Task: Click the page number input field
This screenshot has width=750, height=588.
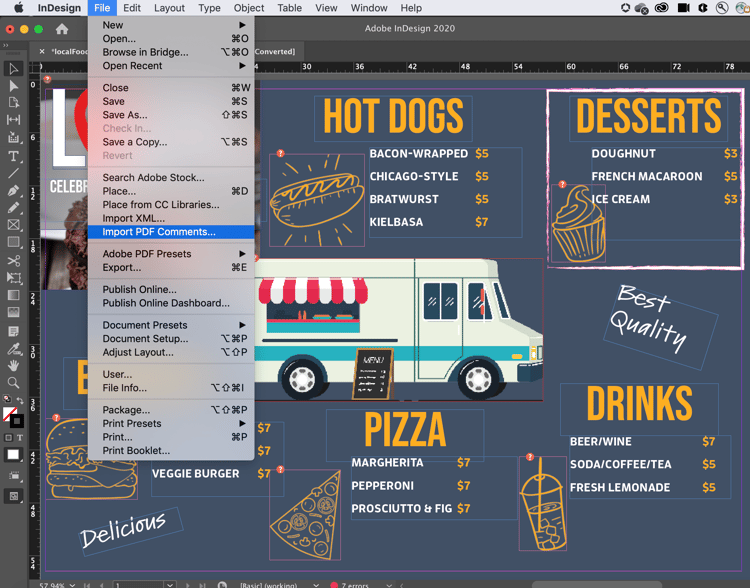Action: point(139,585)
